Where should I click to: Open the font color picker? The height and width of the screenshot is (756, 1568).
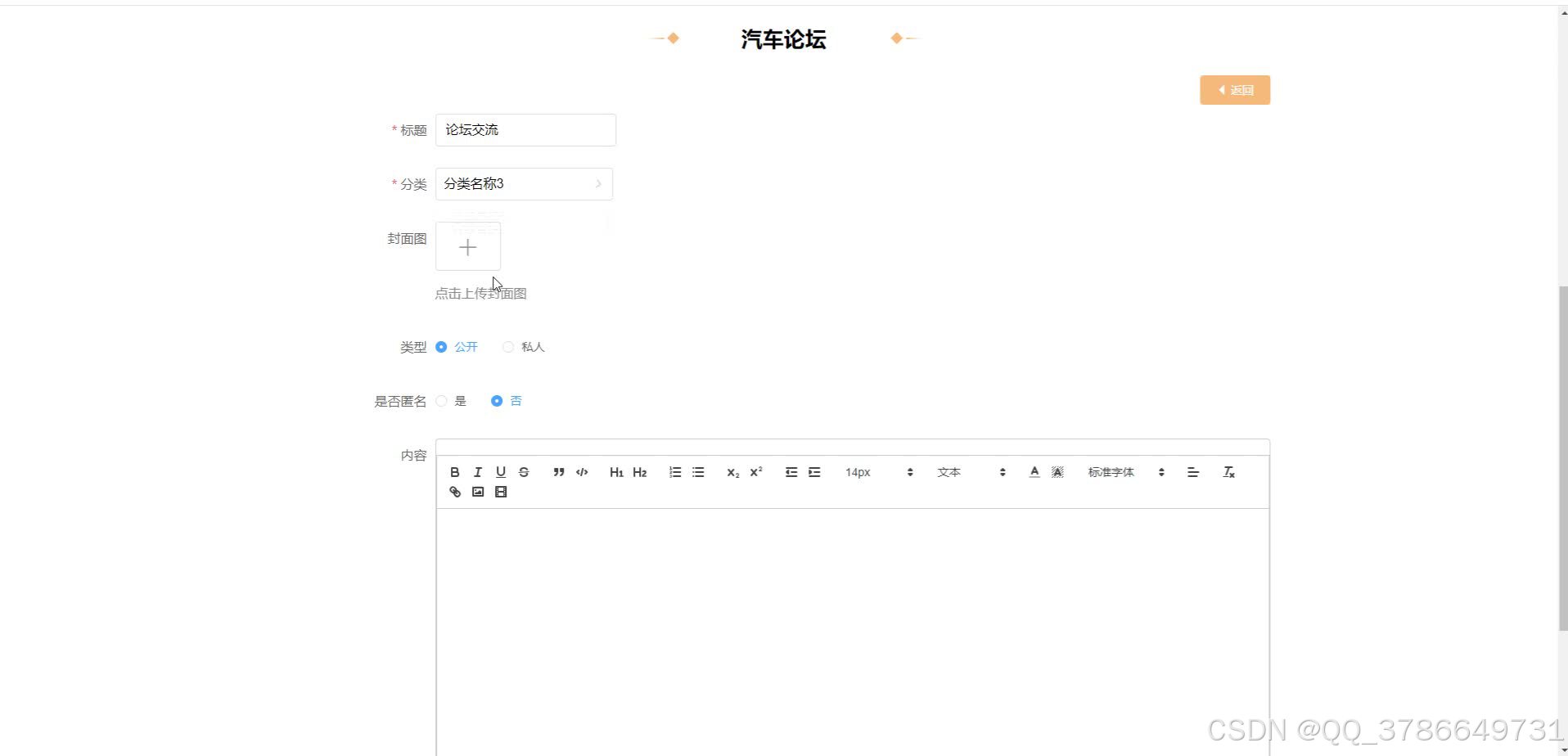pos(1034,472)
